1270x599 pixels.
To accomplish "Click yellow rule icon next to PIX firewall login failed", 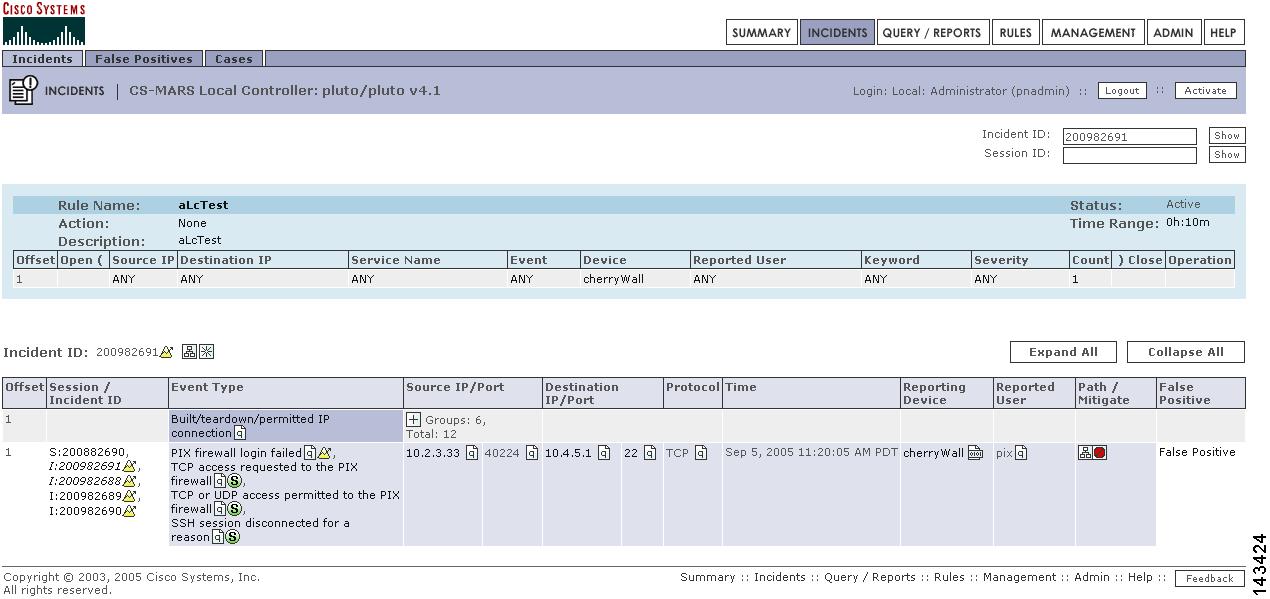I will point(324,453).
